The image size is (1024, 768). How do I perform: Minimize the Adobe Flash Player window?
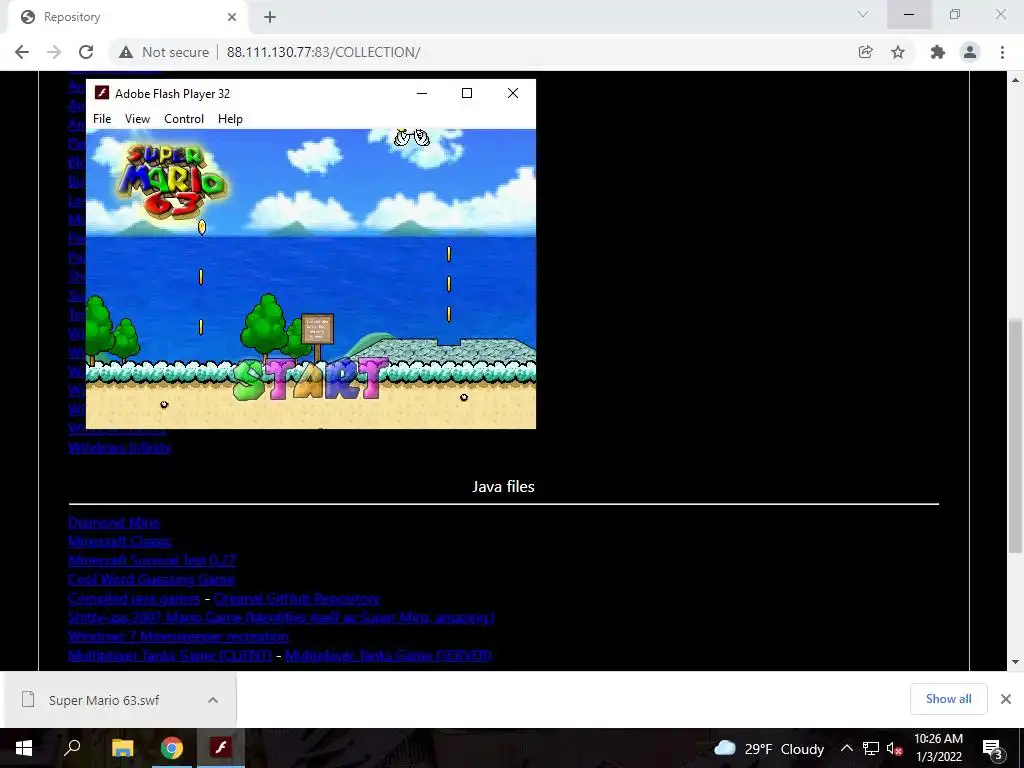(x=422, y=93)
